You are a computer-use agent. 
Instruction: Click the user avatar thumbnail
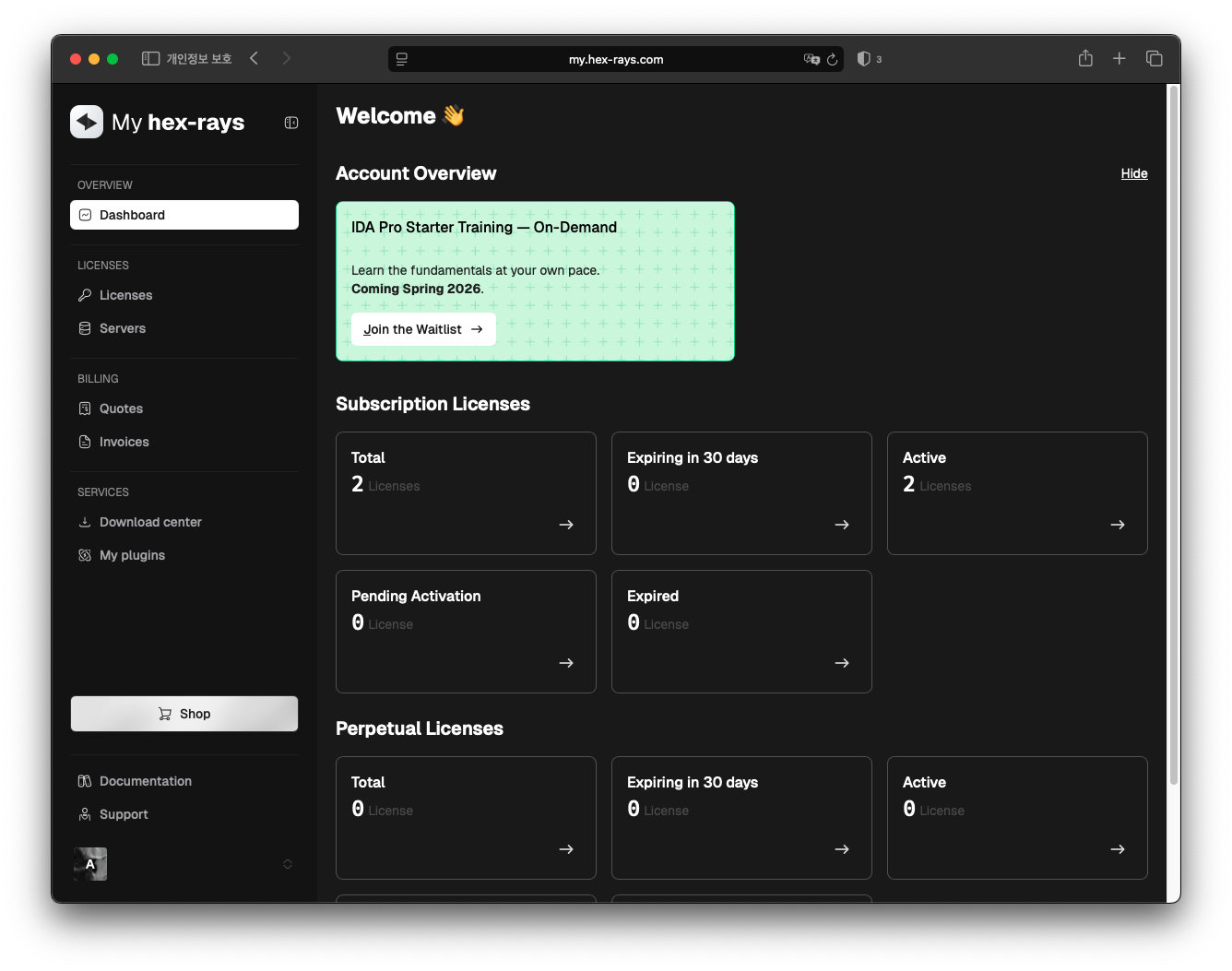pos(90,864)
